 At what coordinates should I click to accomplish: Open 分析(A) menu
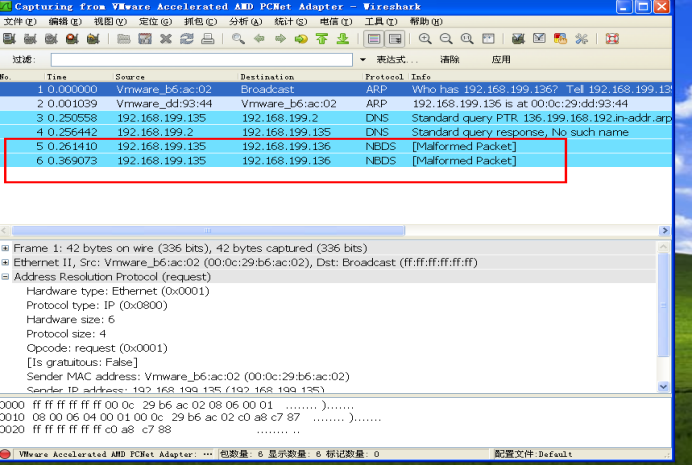point(245,22)
